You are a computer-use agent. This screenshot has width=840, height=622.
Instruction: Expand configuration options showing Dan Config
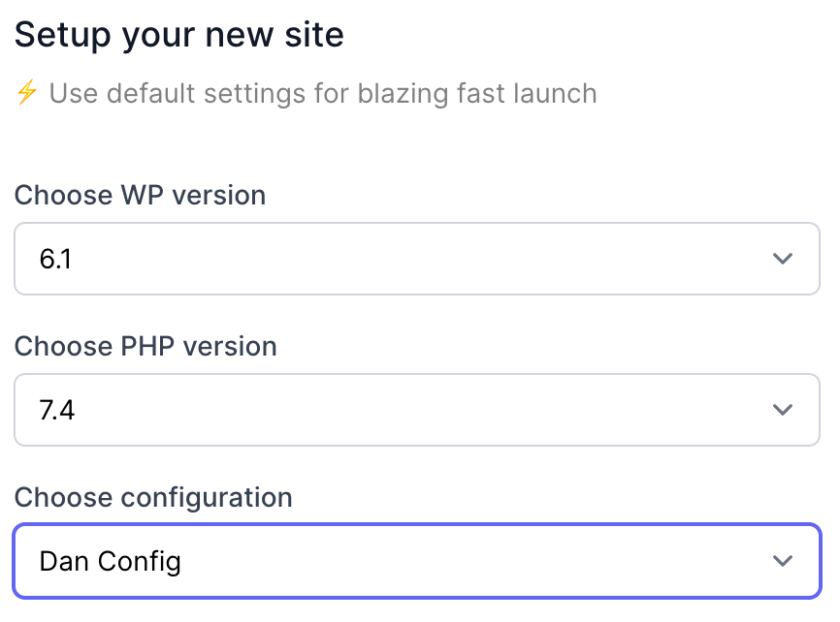click(417, 561)
